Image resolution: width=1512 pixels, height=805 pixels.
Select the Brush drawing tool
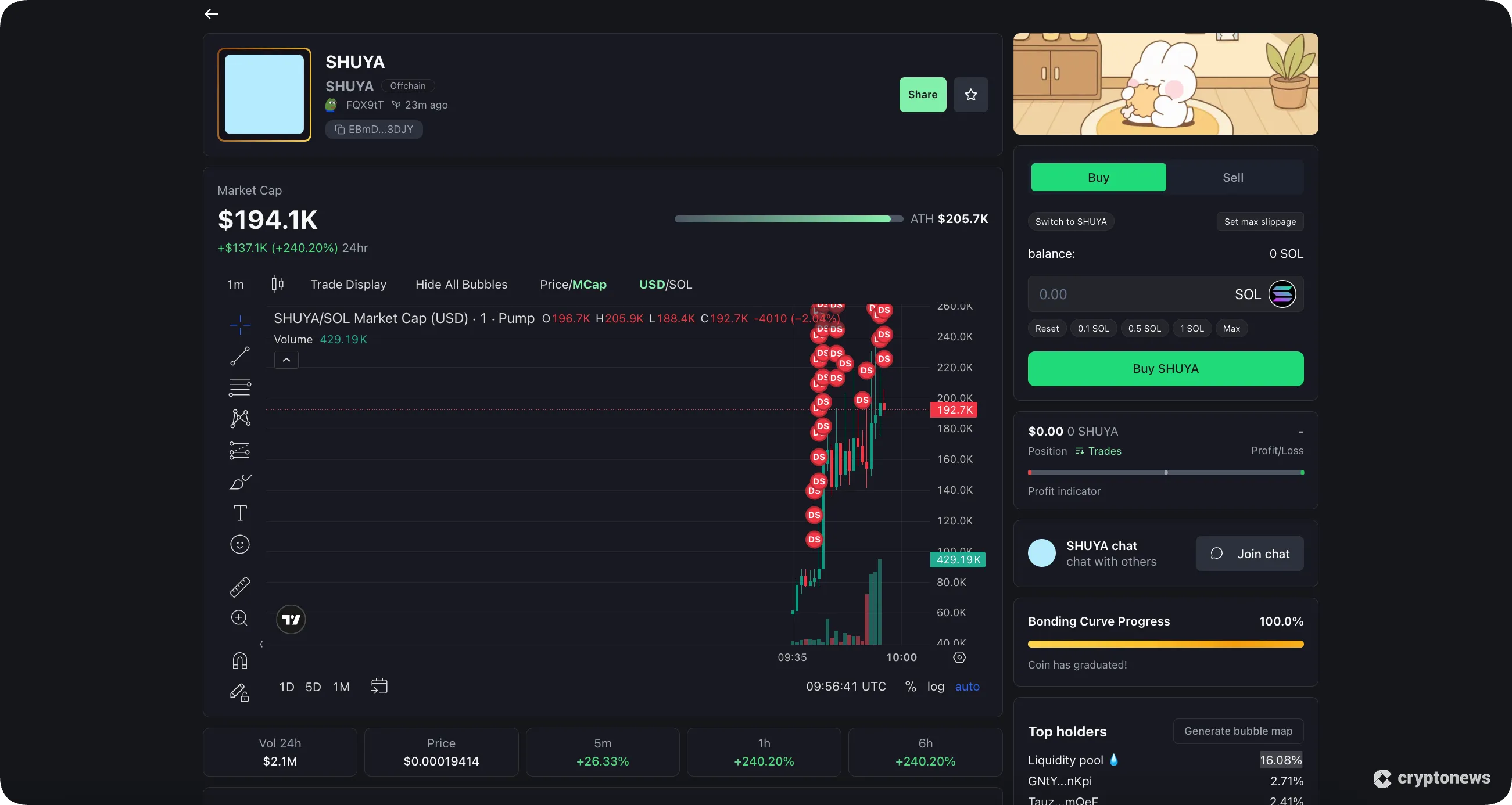239,481
